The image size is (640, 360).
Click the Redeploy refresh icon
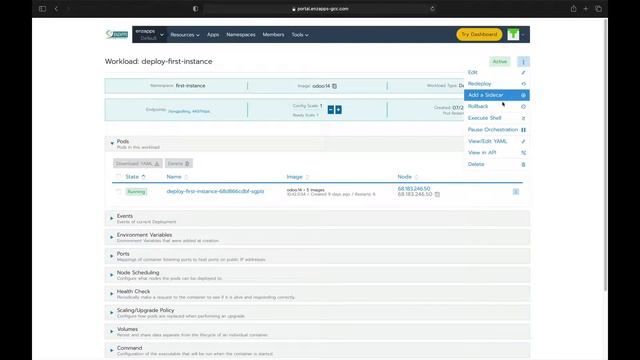pos(523,84)
